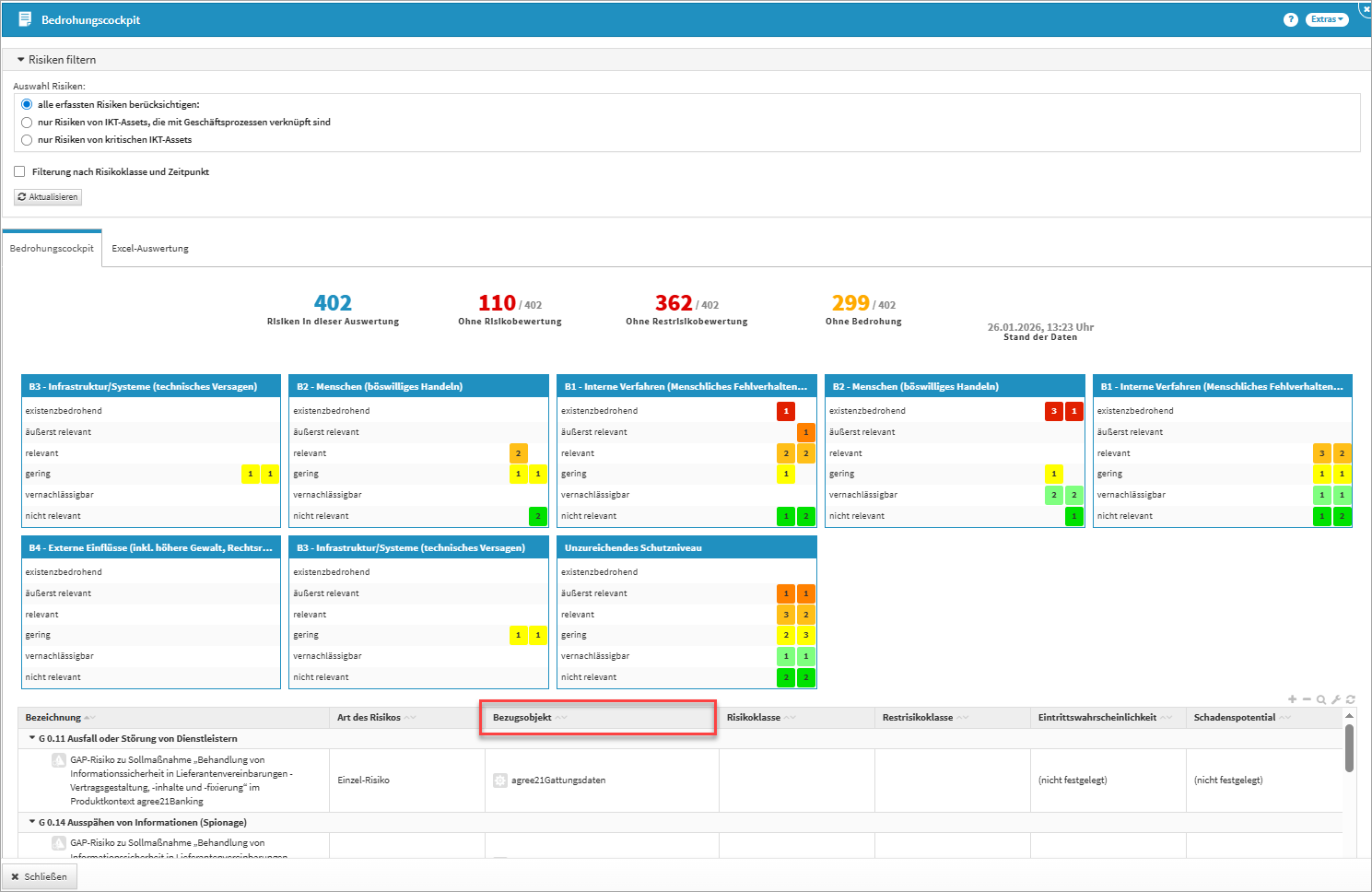Collapse the 'Risiken filtern' section
The height and width of the screenshot is (892, 1372).
21,60
